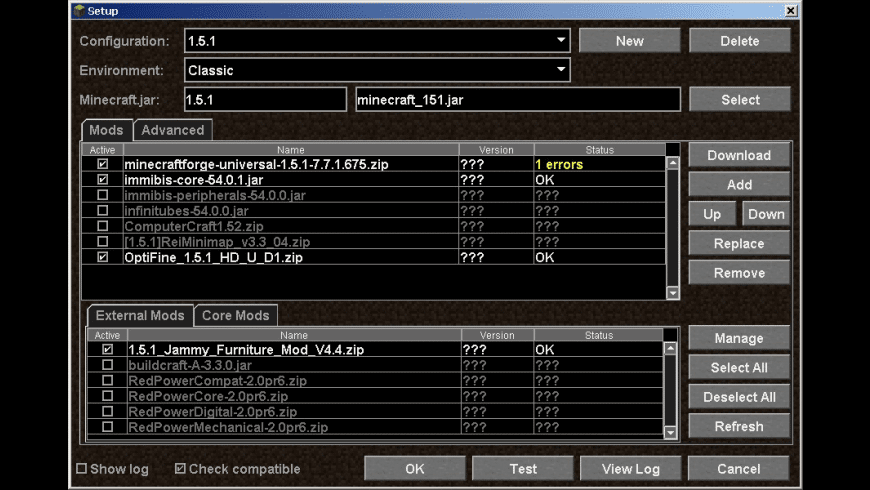This screenshot has height=490, width=870.
Task: Click the Replace button
Action: [739, 244]
